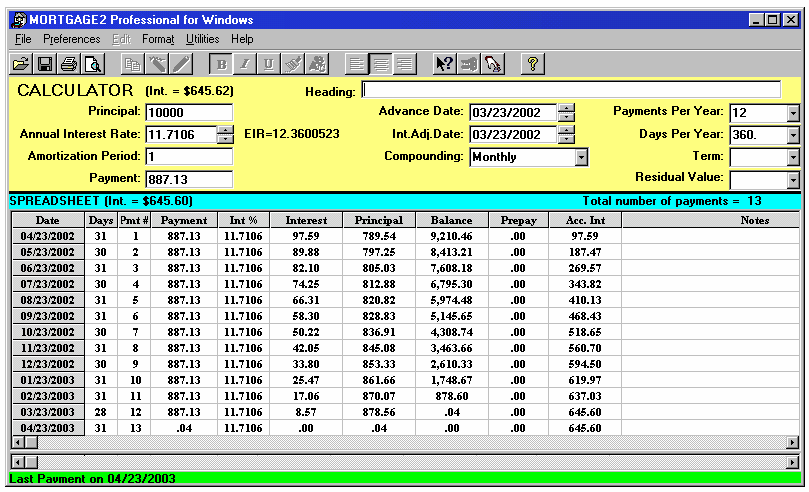Click the horizontal scrollbar right arrow
809x492 pixels.
(793, 443)
